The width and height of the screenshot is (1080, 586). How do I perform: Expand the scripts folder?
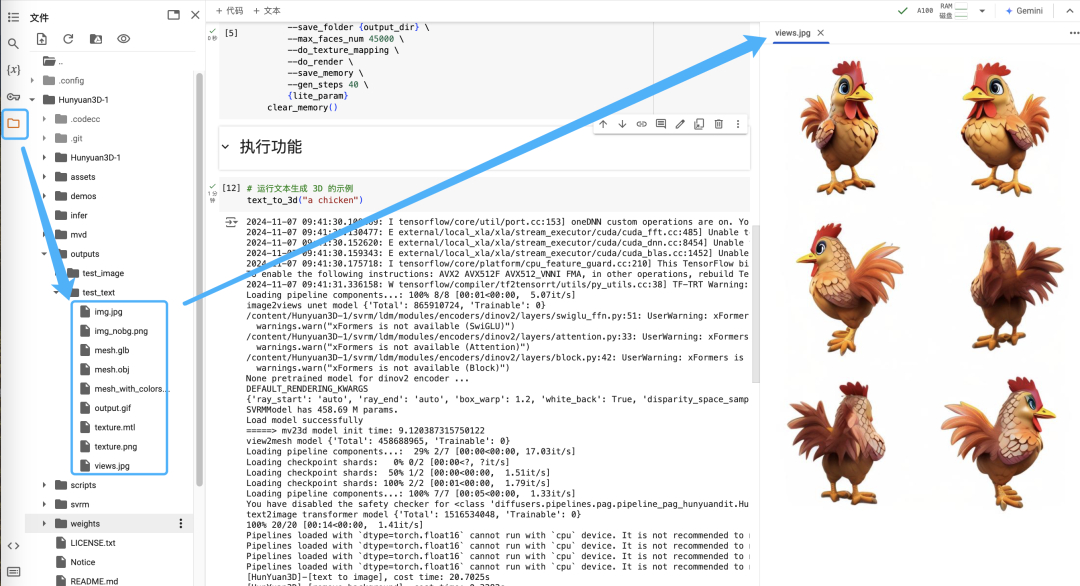coord(44,485)
